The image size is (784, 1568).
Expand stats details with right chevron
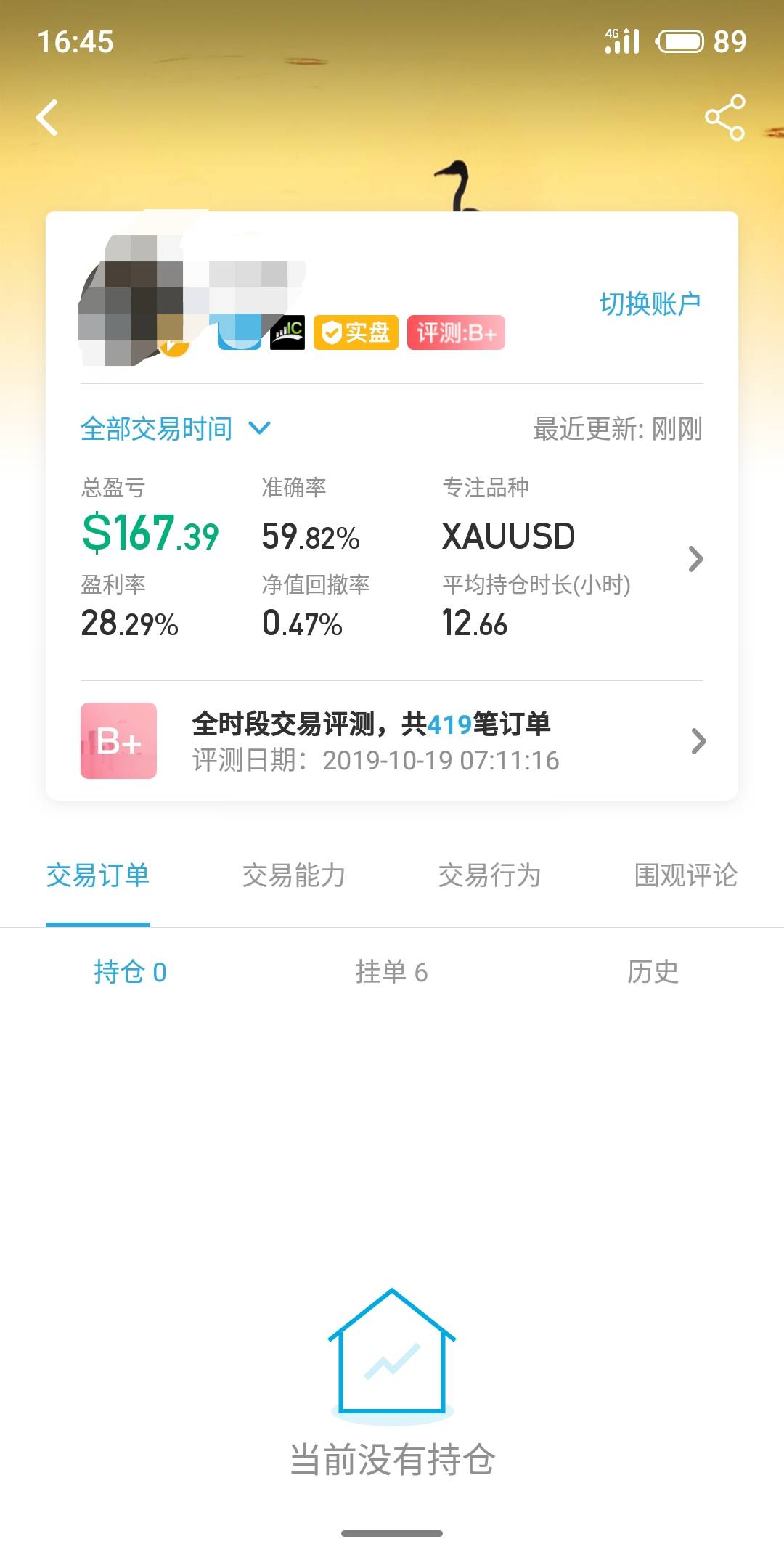695,559
